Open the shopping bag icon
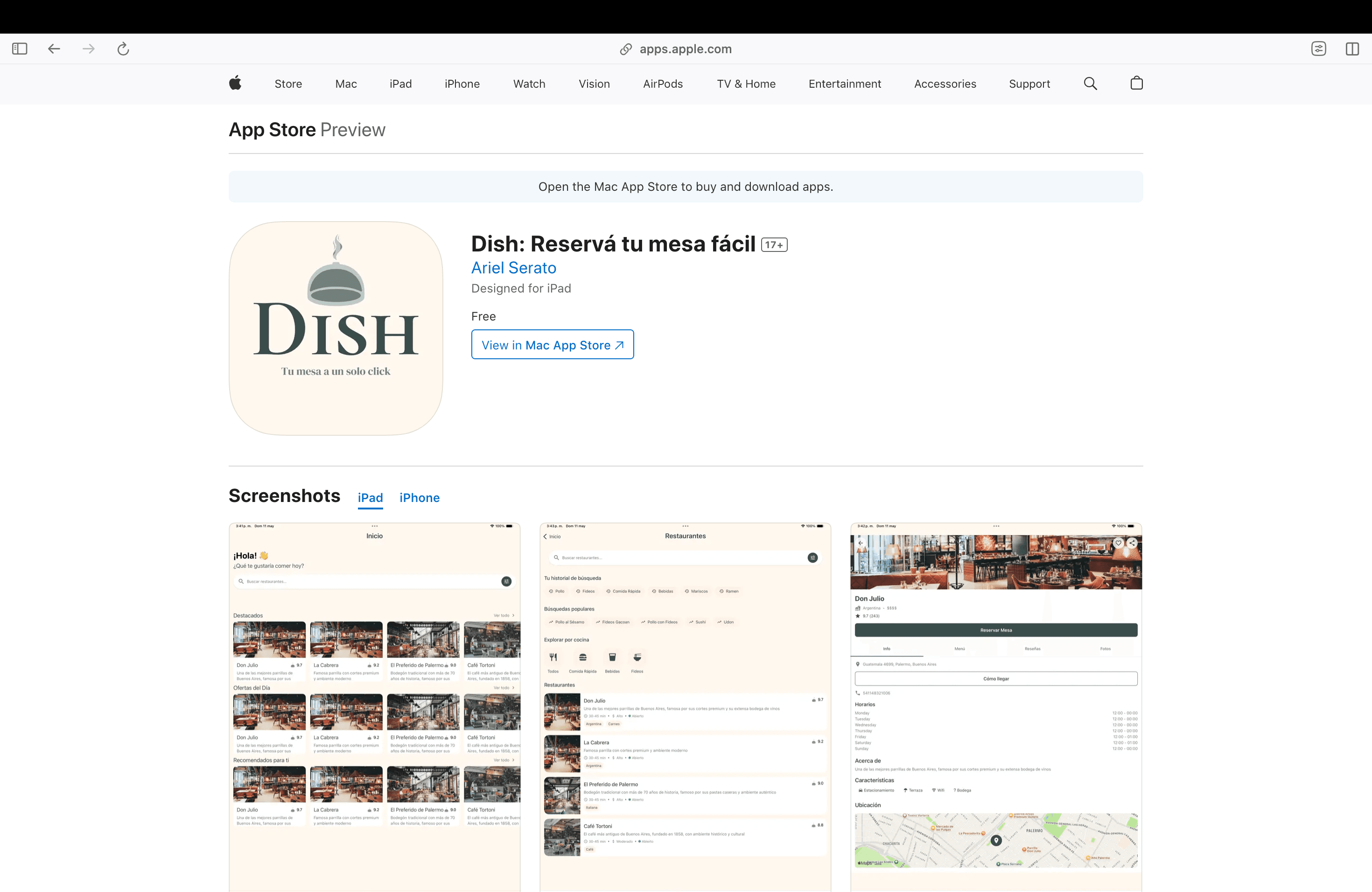Image resolution: width=1372 pixels, height=892 pixels. click(1136, 84)
